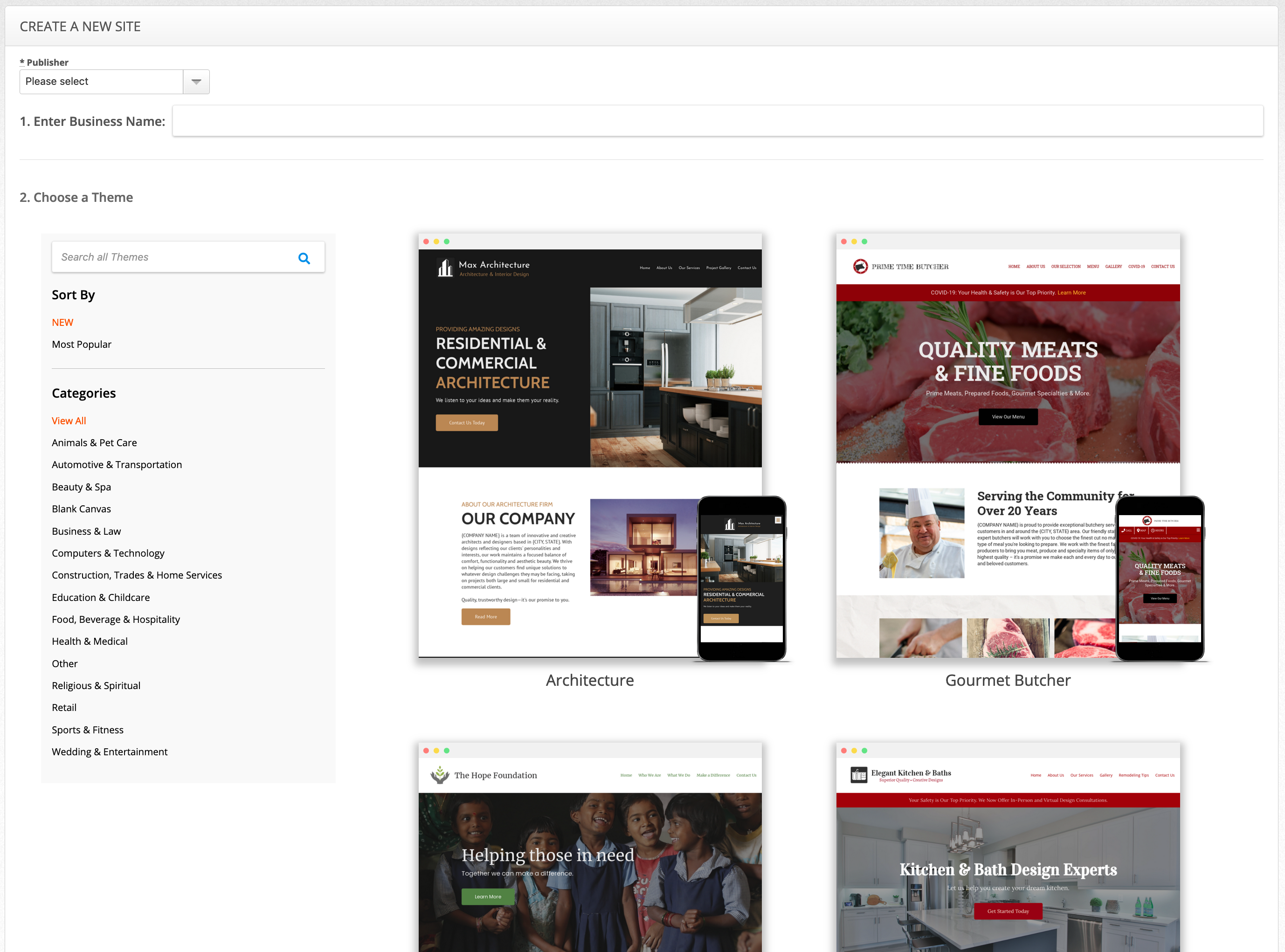Select the Sports & Fitness category
Image resolution: width=1285 pixels, height=952 pixels.
tap(88, 730)
